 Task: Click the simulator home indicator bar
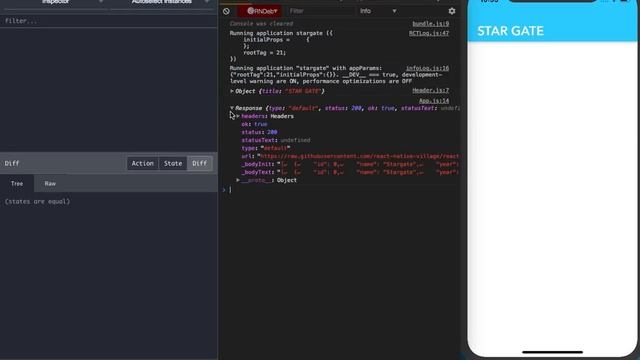(552, 352)
